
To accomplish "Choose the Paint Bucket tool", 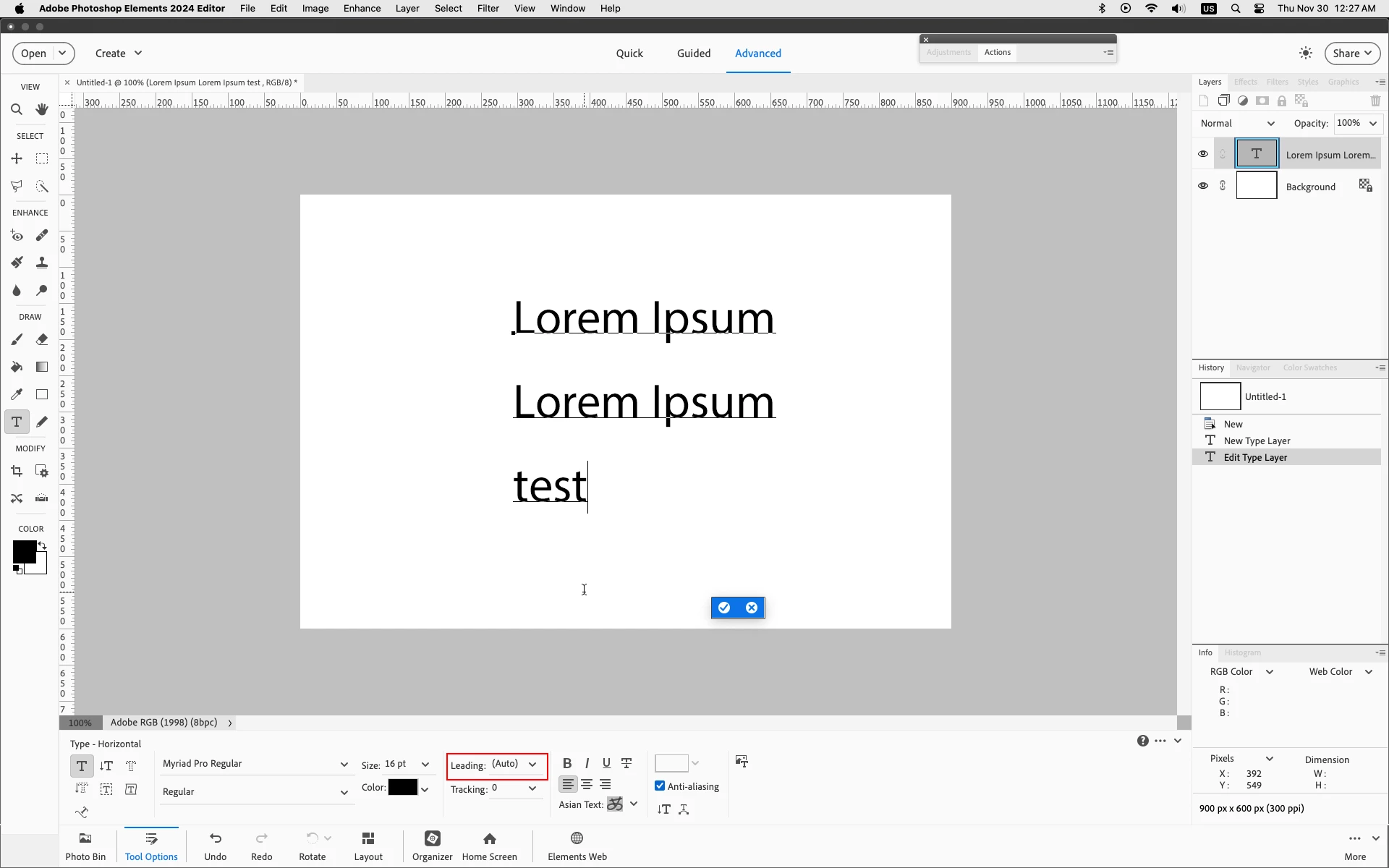I will coord(17,367).
